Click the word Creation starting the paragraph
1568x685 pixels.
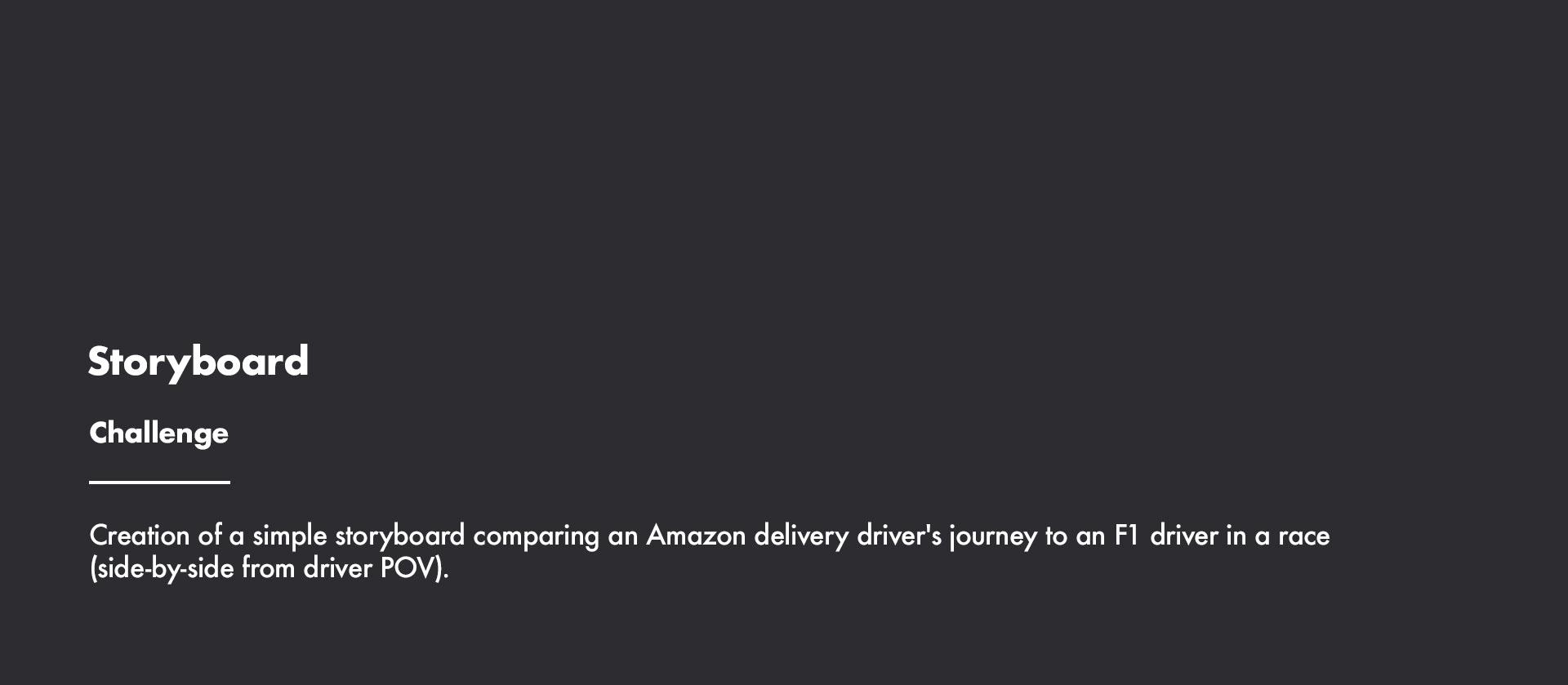(x=139, y=536)
